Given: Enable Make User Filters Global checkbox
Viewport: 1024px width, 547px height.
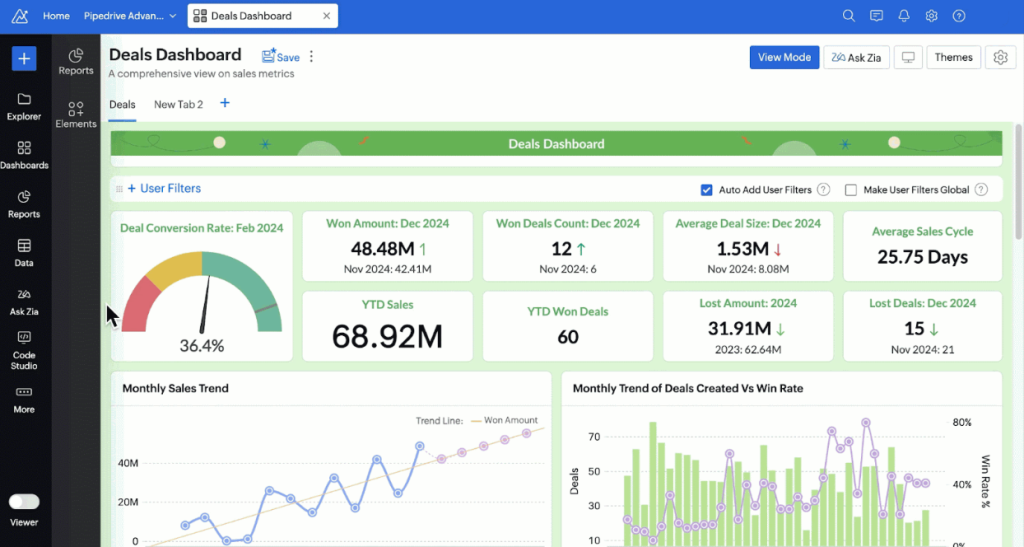Looking at the screenshot, I should 851,190.
